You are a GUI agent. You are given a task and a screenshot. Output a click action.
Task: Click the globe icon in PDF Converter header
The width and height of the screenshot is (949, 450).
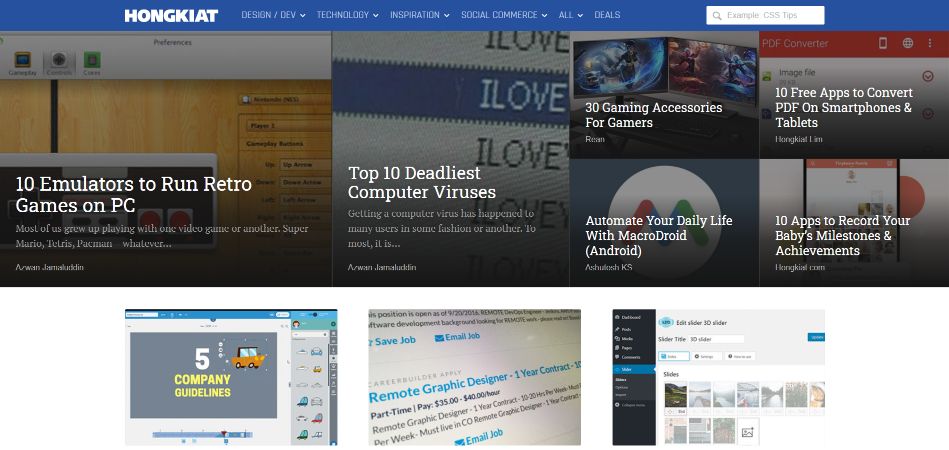908,43
